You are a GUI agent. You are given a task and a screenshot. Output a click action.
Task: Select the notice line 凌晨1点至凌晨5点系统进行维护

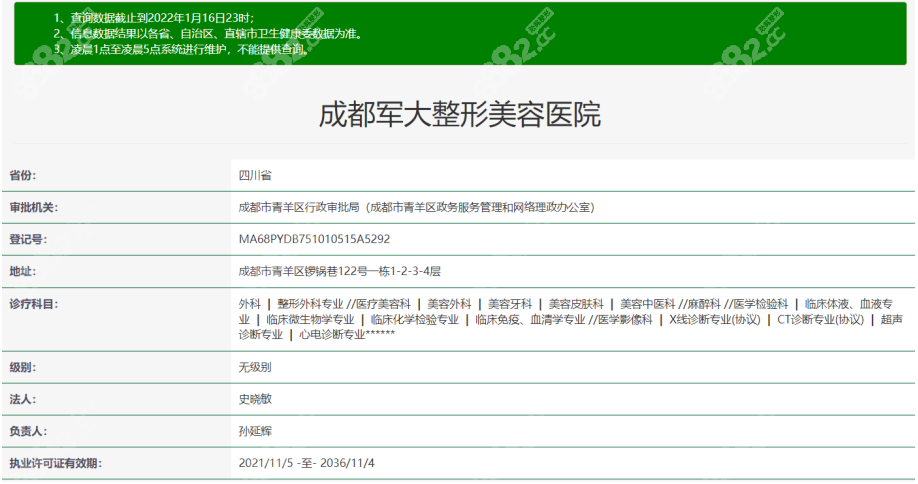coord(181,49)
